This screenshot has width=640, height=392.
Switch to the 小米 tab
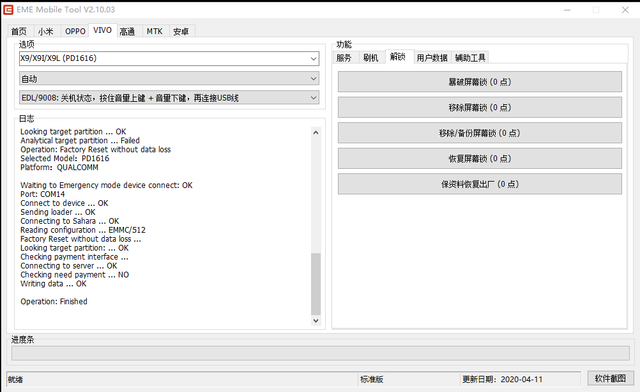click(x=45, y=31)
